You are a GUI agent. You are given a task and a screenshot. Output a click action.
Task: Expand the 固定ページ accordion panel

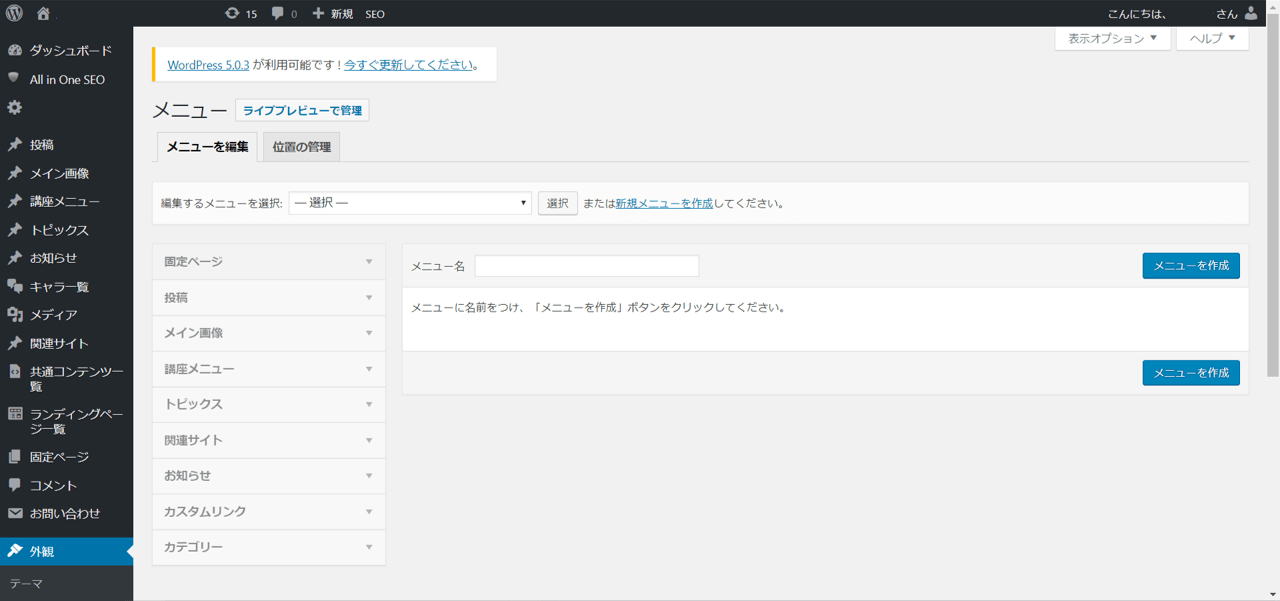(269, 262)
